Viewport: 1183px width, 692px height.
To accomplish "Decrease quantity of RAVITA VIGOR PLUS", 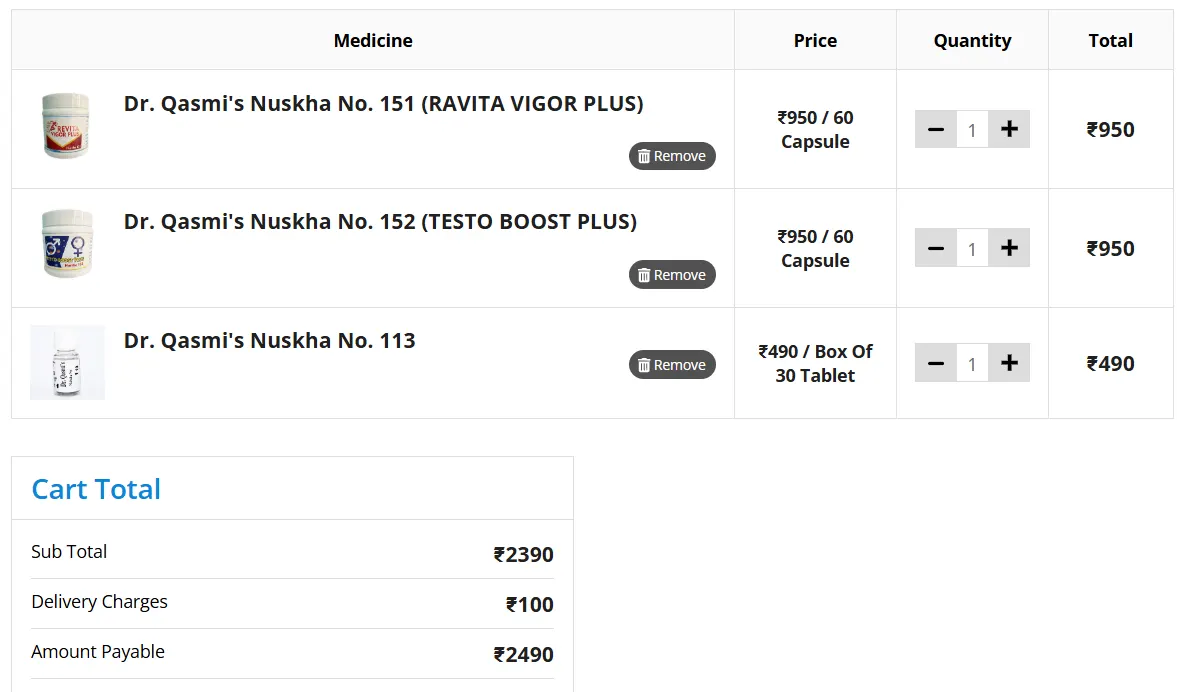I will (936, 129).
